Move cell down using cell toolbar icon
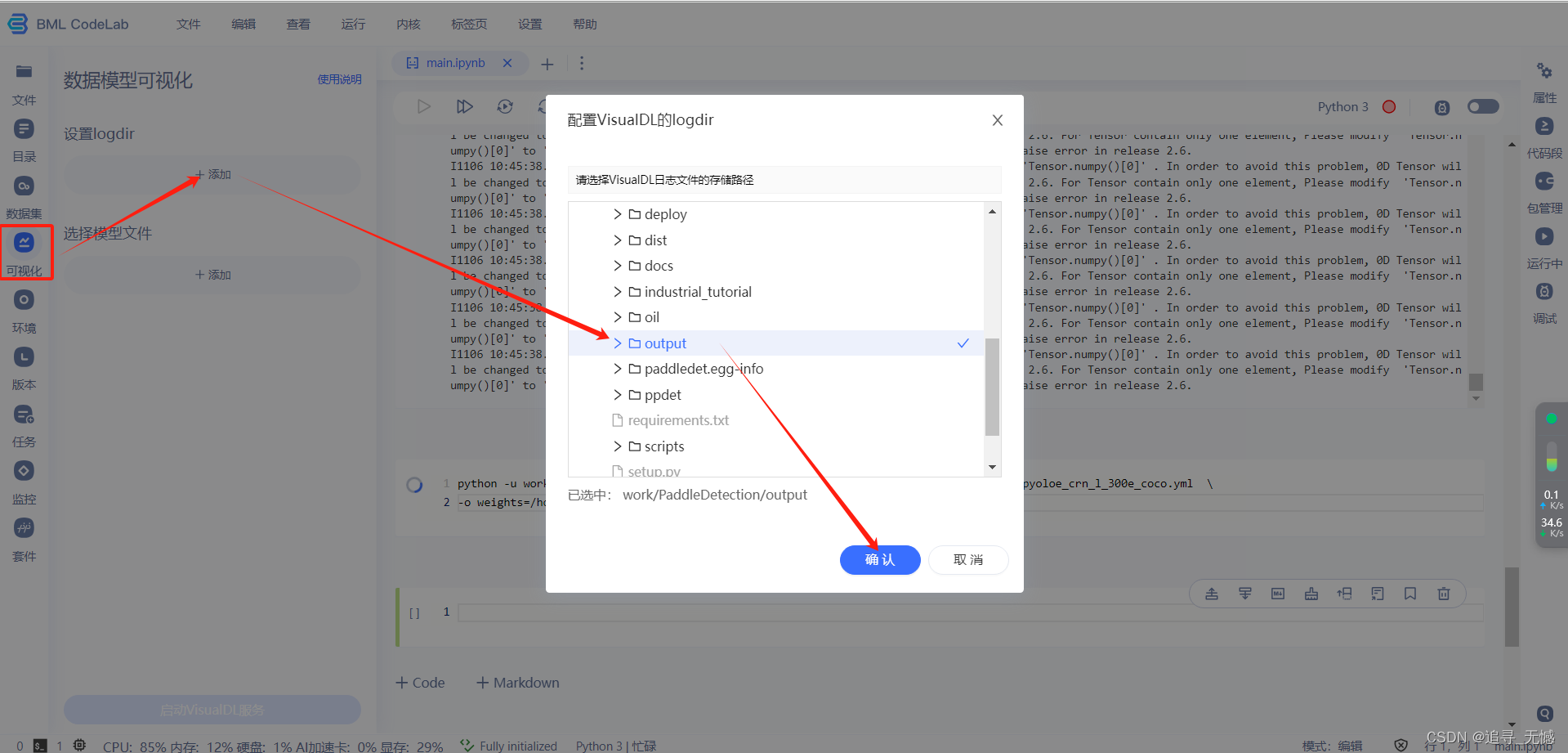 pyautogui.click(x=1245, y=594)
